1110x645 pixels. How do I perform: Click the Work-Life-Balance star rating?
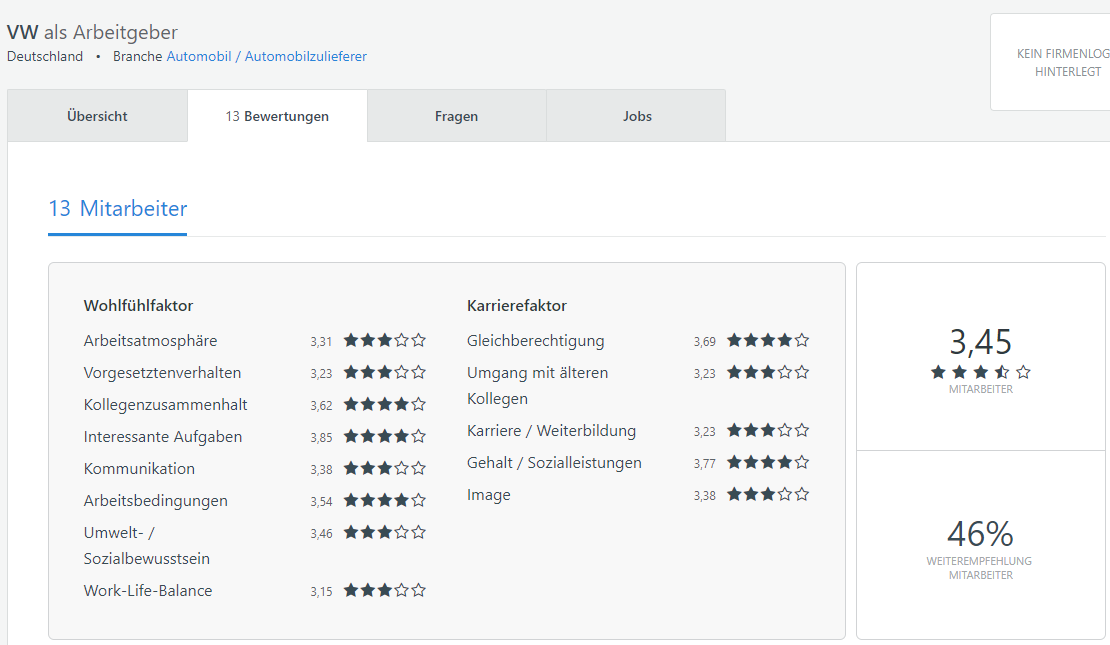pyautogui.click(x=385, y=590)
